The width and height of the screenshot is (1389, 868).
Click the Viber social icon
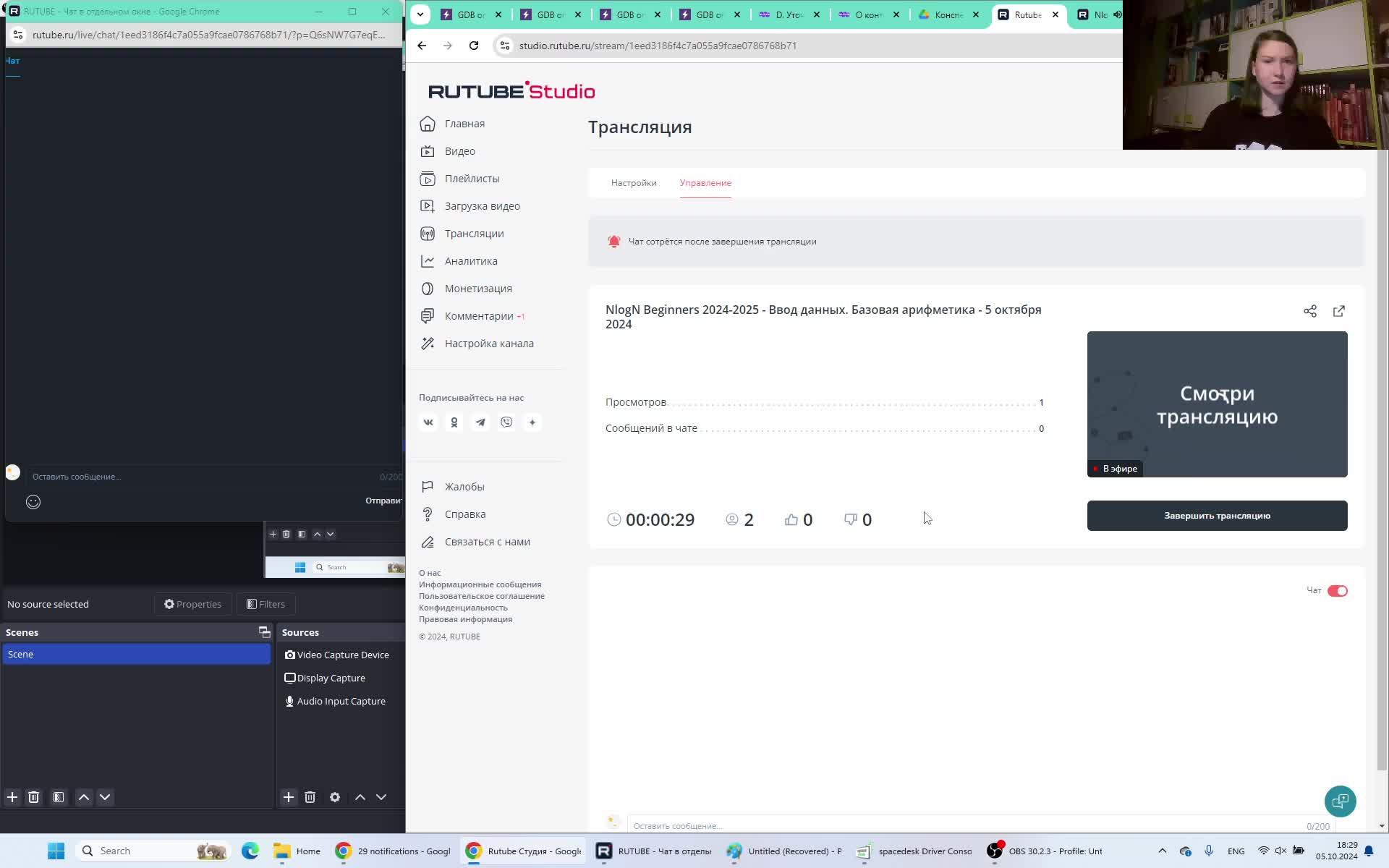point(506,422)
